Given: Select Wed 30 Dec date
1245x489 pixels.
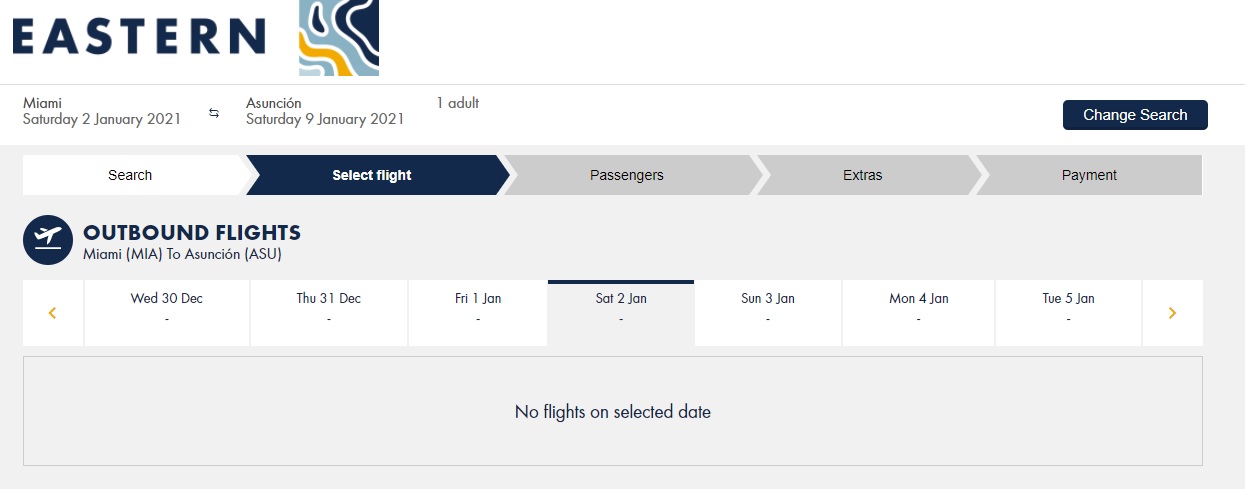Looking at the screenshot, I should point(167,313).
